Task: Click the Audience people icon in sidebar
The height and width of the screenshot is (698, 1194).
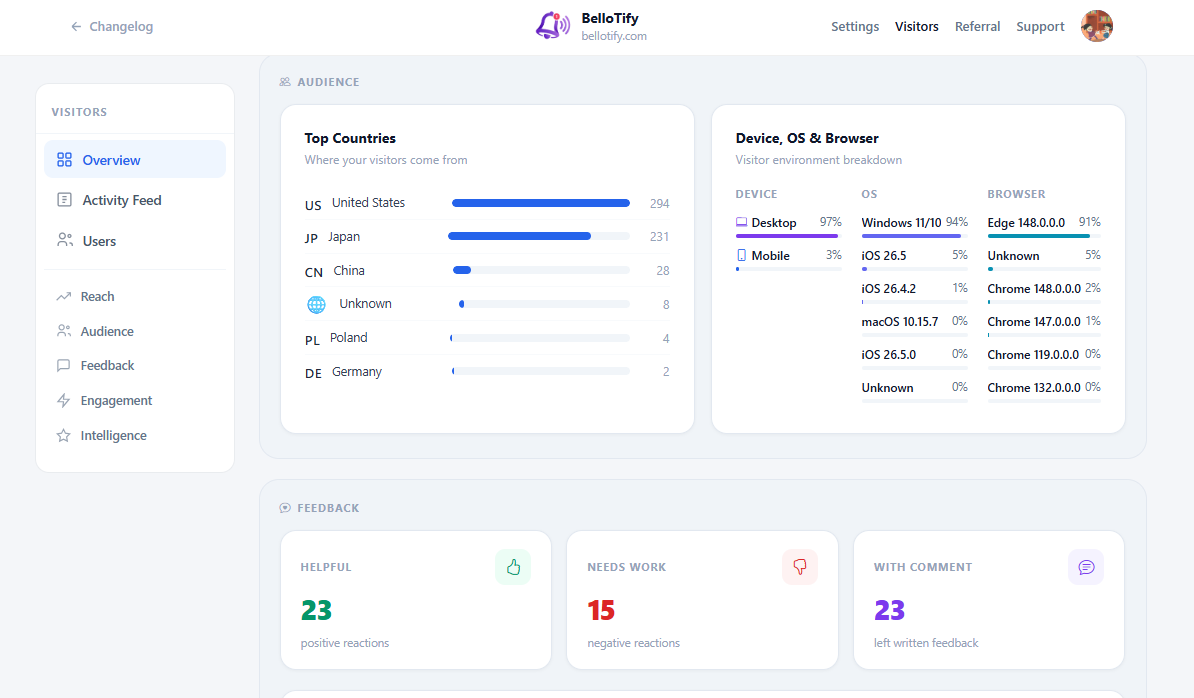Action: point(63,331)
